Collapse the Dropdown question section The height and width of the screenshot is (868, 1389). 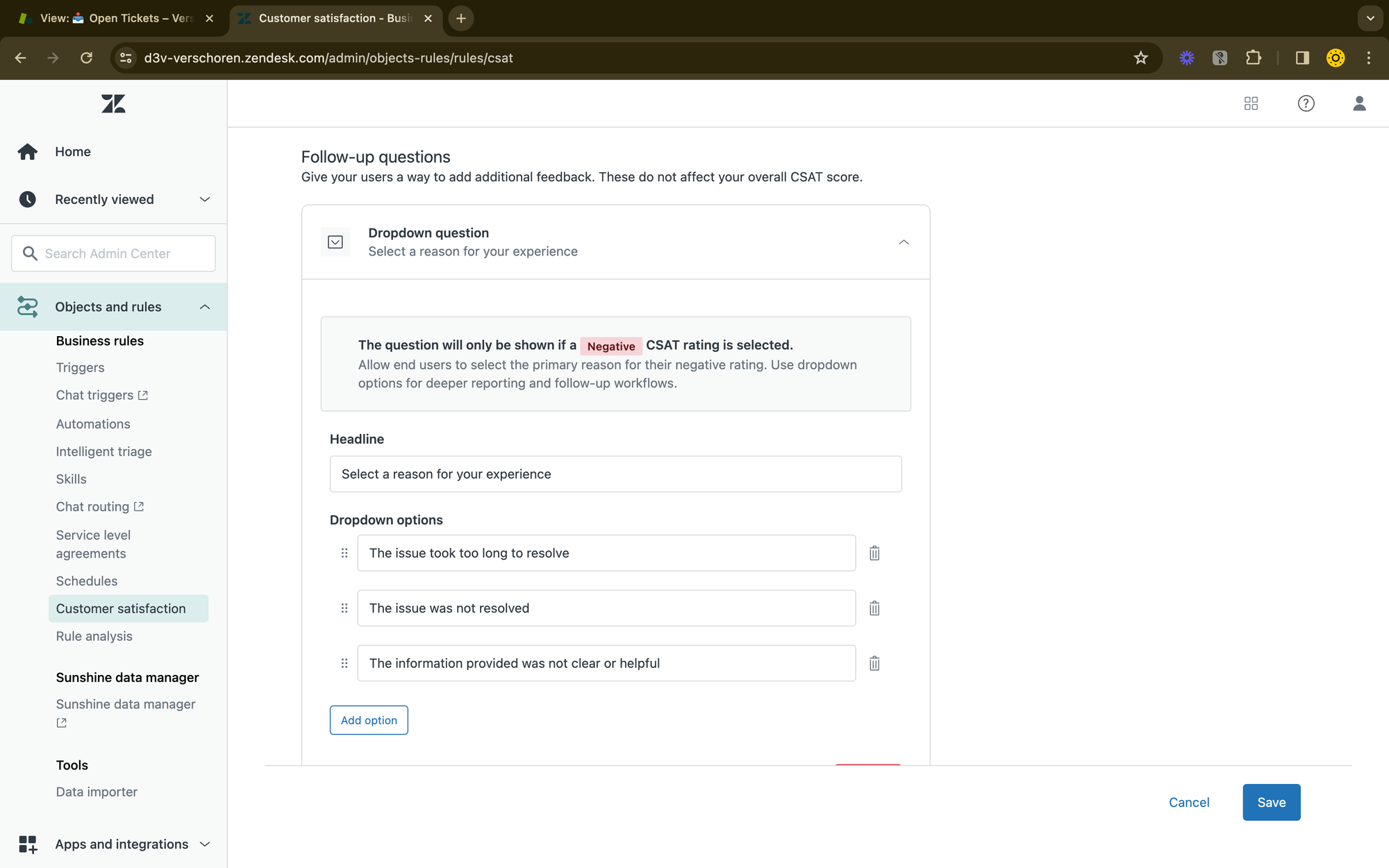point(904,242)
